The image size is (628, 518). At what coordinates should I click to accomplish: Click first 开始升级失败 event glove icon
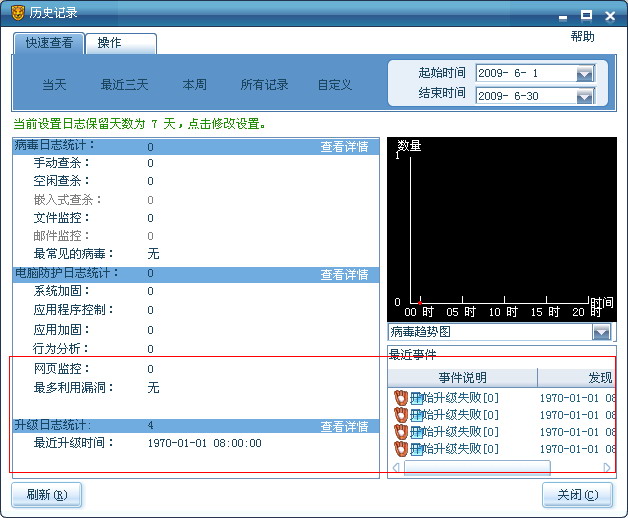point(401,398)
